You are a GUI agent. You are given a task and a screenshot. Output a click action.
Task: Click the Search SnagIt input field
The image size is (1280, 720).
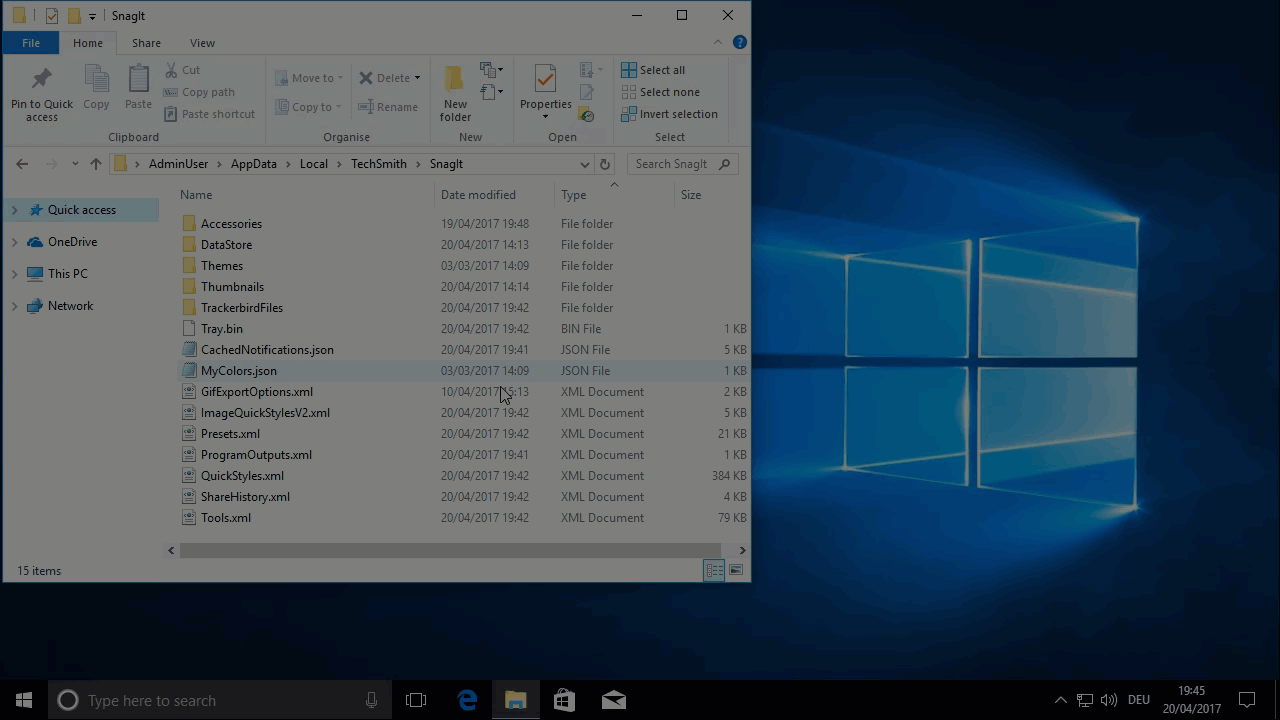click(672, 164)
